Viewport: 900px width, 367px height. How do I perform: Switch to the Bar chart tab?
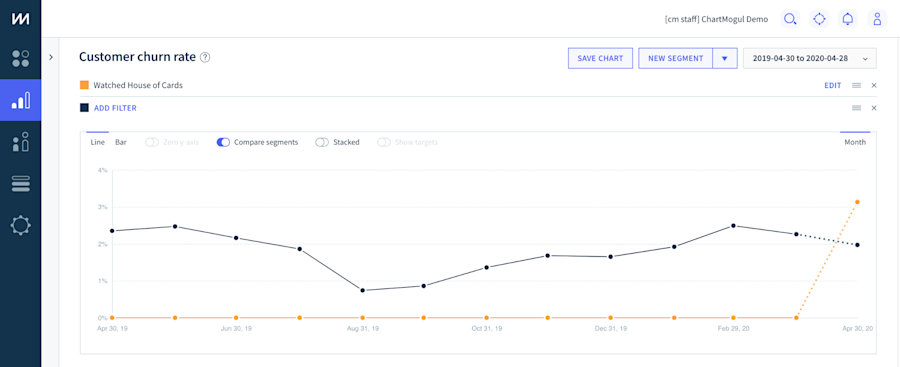[x=121, y=142]
